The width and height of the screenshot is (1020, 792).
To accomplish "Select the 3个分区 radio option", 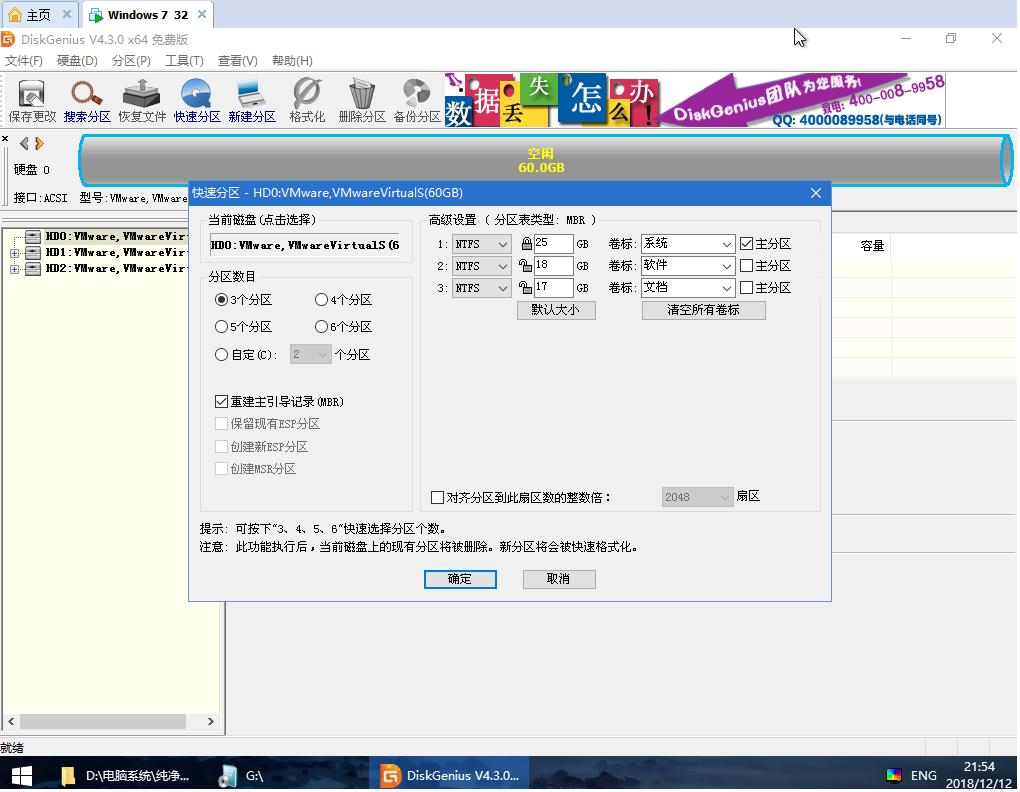I will [x=221, y=300].
